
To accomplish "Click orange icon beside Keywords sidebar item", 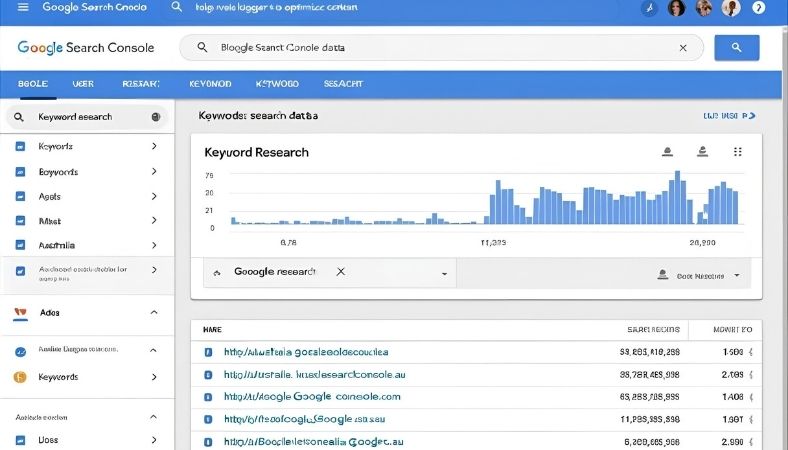I will (x=20, y=377).
